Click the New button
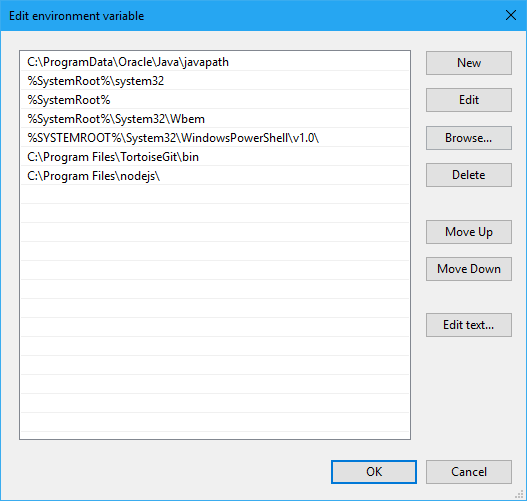Screen dimensions: 527x501 click(x=469, y=63)
